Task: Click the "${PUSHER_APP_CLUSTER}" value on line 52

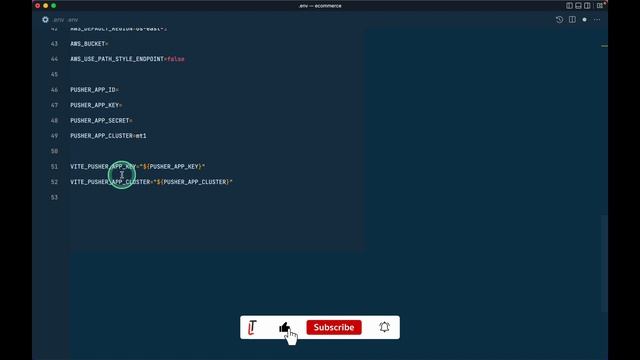Action: point(193,182)
